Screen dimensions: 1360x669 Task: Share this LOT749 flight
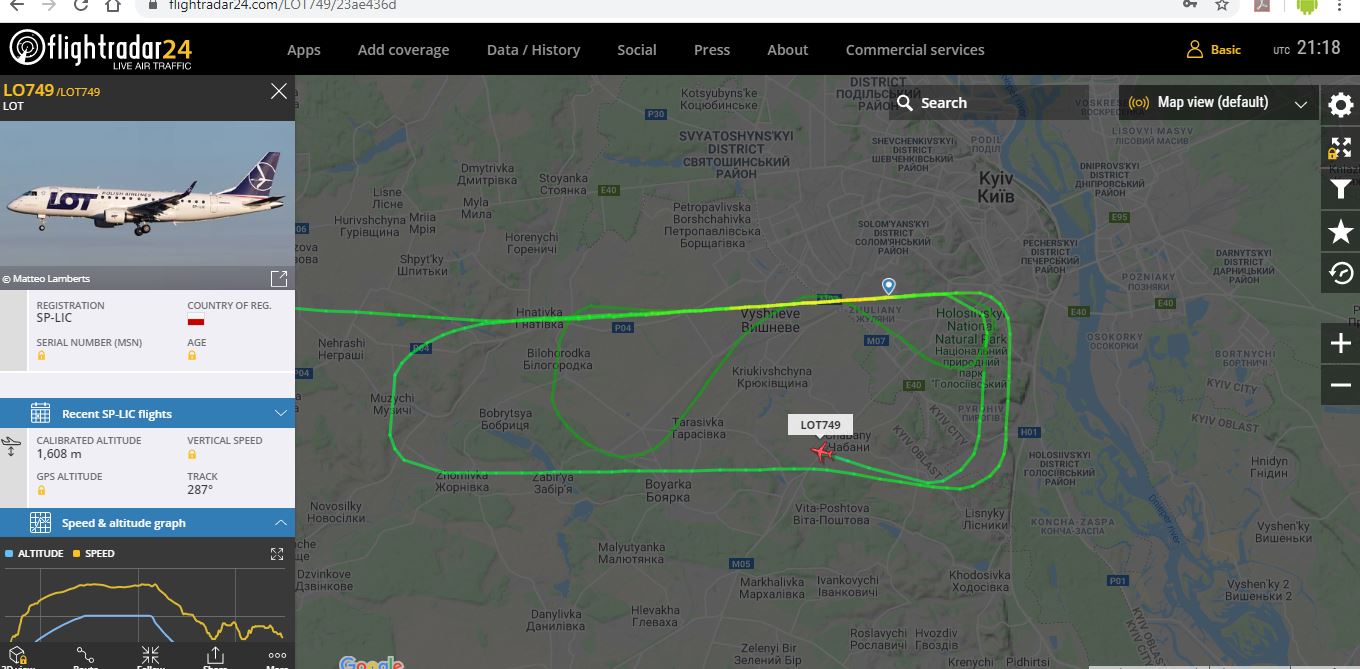(x=214, y=656)
